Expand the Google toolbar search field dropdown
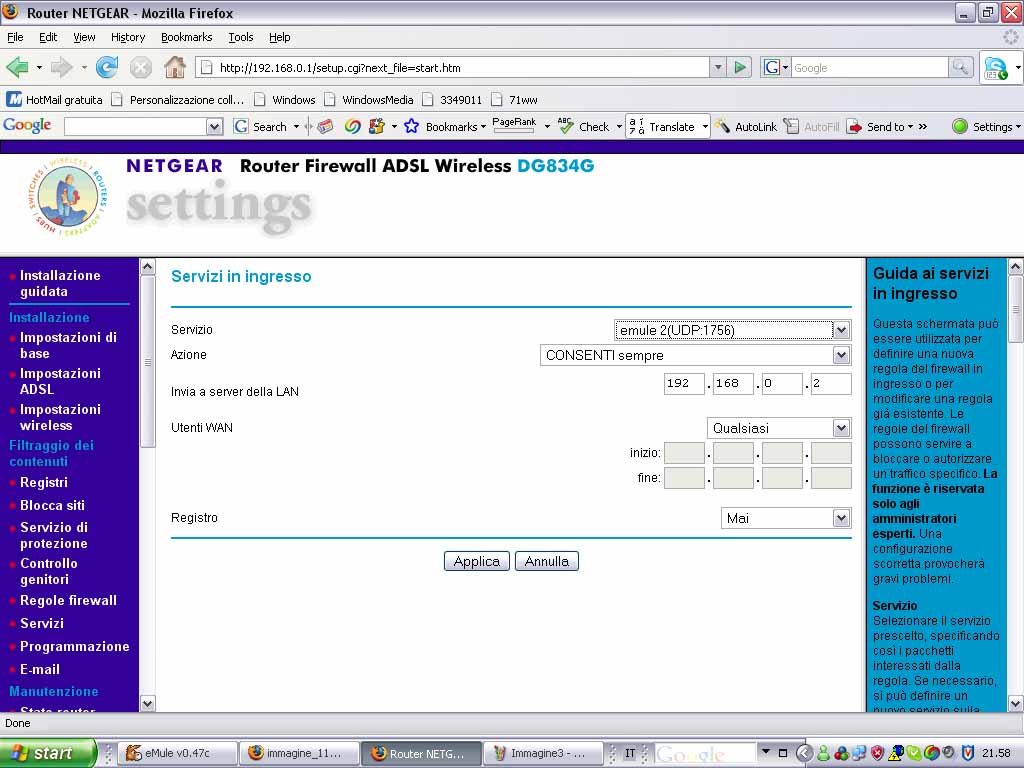Viewport: 1024px width, 768px height. 214,127
